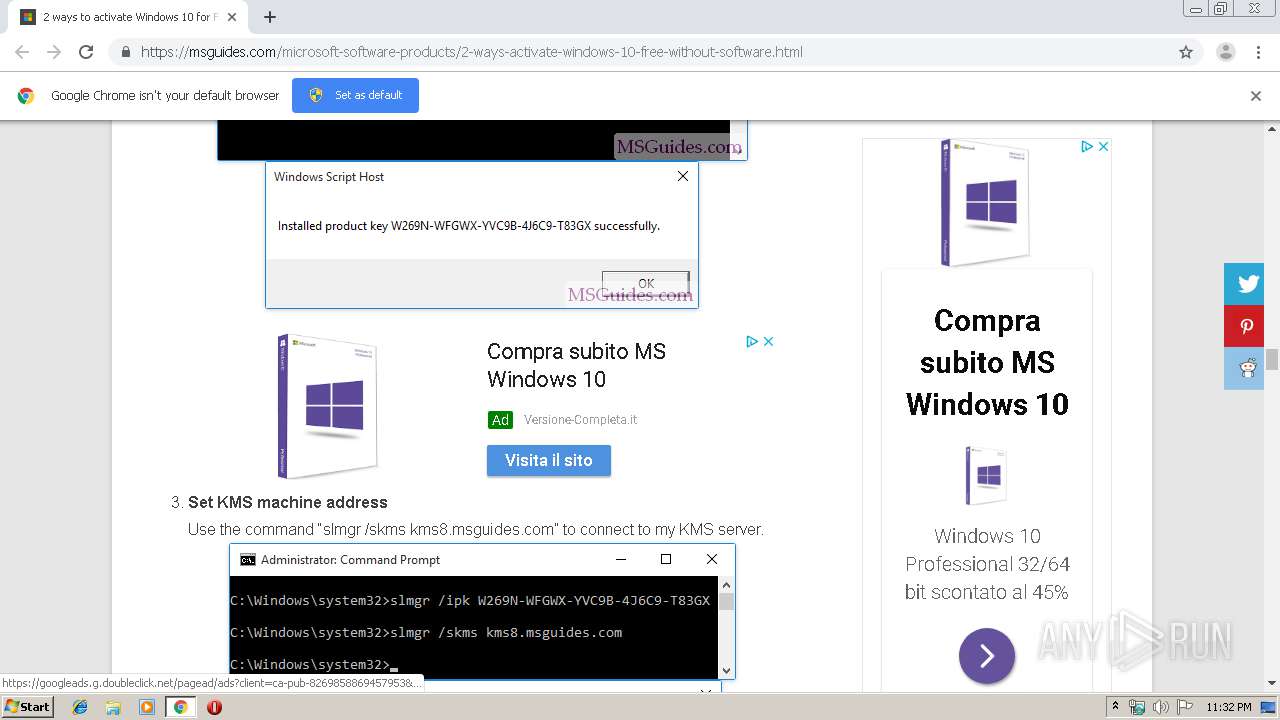This screenshot has height=720, width=1280.
Task: Click Windows Script Host dialog screenshot
Action: [x=482, y=235]
